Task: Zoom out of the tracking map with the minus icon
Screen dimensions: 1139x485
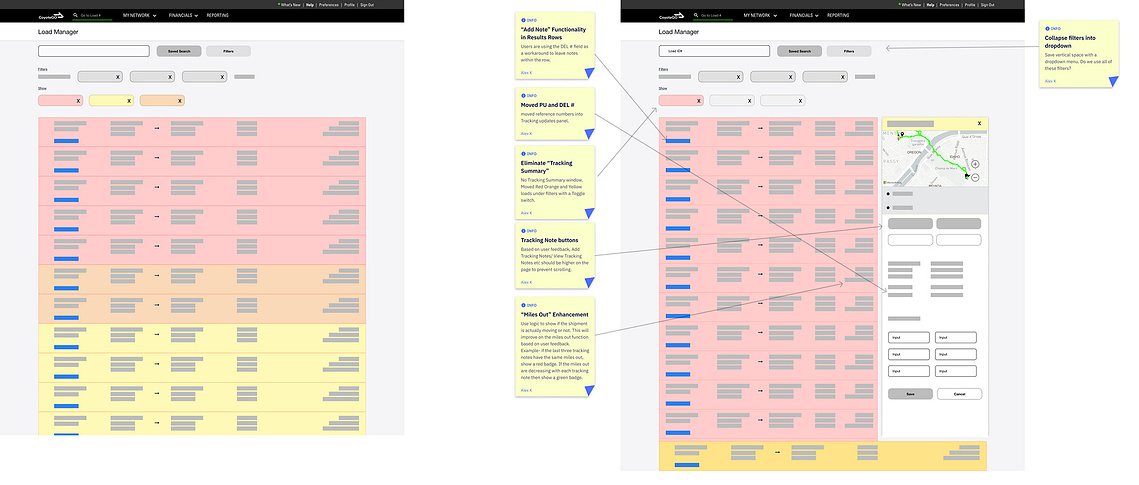Action: coord(975,177)
